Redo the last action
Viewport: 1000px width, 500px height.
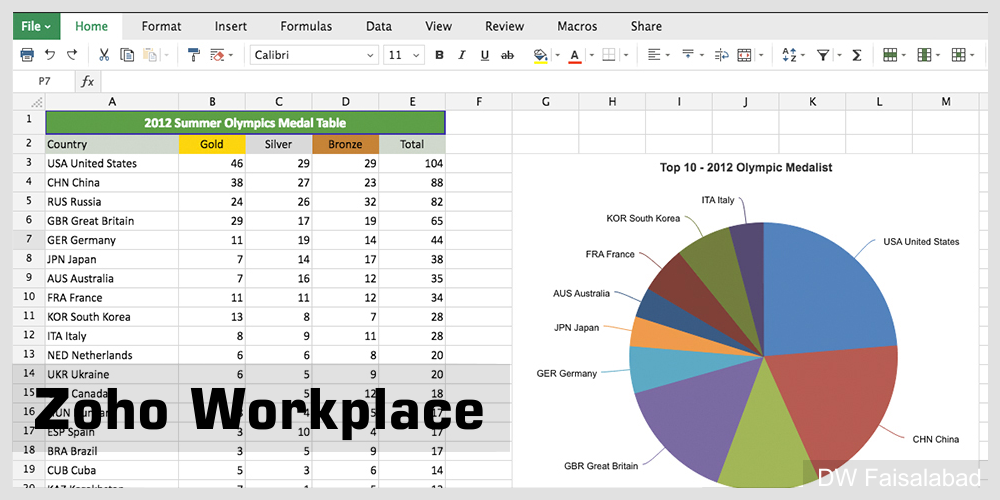click(72, 55)
